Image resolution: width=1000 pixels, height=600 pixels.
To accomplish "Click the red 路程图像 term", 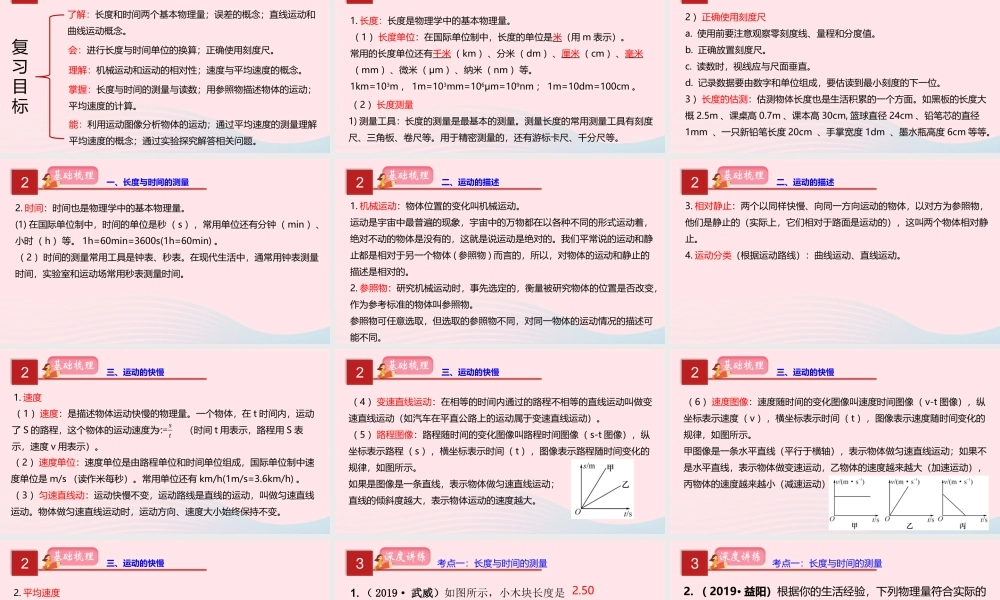I will 395,434.
